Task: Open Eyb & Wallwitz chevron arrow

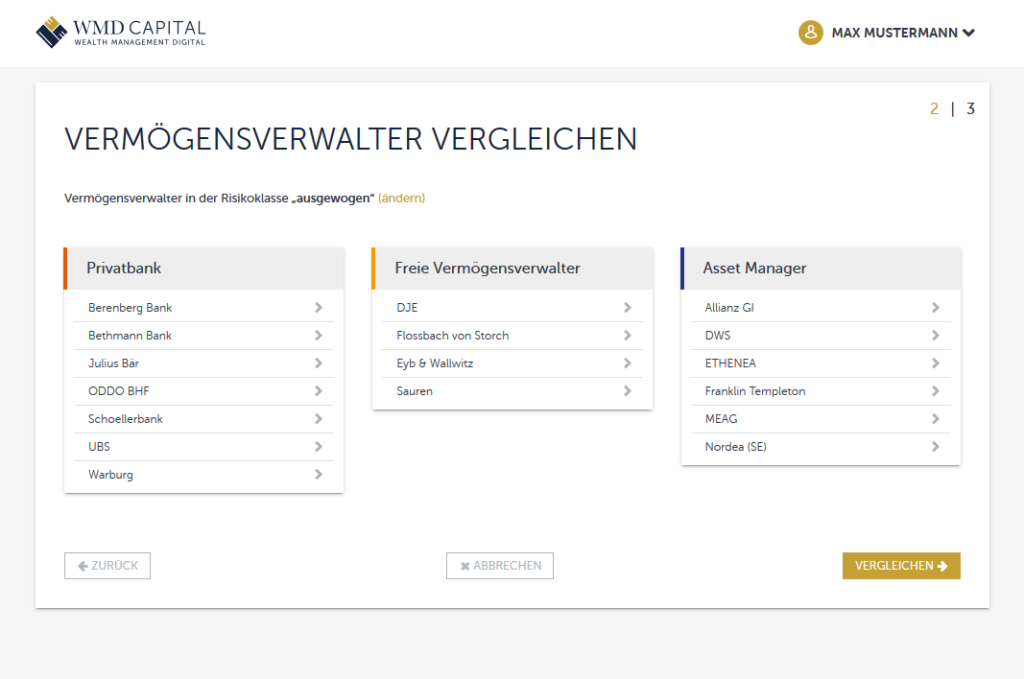Action: point(627,363)
